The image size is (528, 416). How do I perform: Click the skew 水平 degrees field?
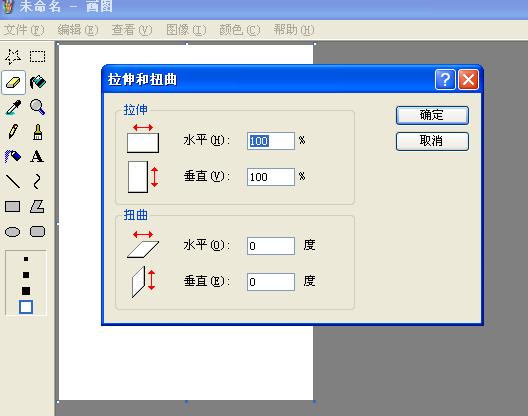[x=271, y=246]
